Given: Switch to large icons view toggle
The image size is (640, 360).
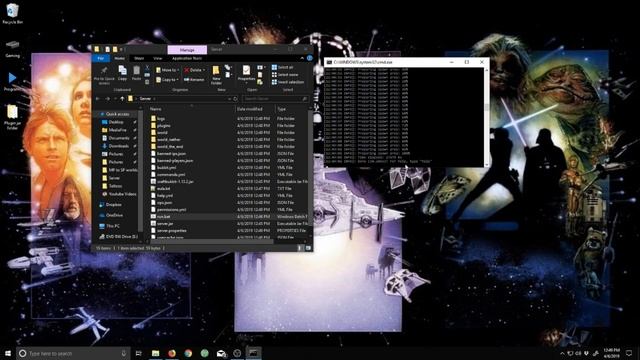Looking at the screenshot, I should pos(308,248).
